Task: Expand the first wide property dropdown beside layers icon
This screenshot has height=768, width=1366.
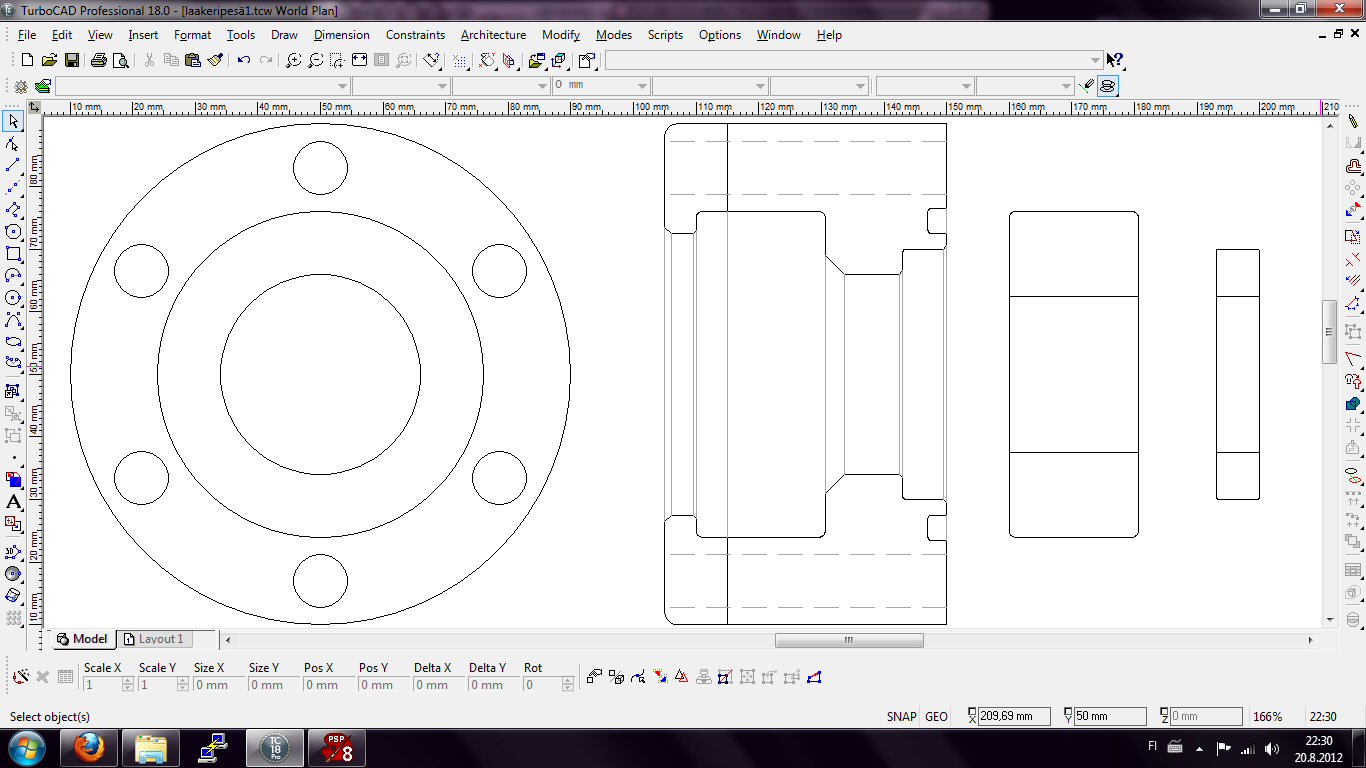Action: [343, 87]
